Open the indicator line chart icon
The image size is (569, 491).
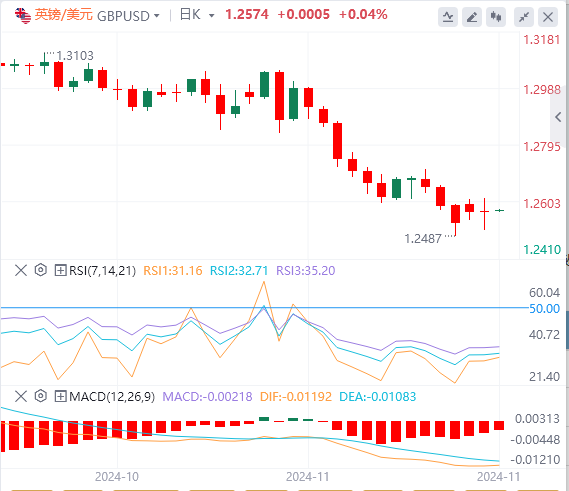click(448, 17)
